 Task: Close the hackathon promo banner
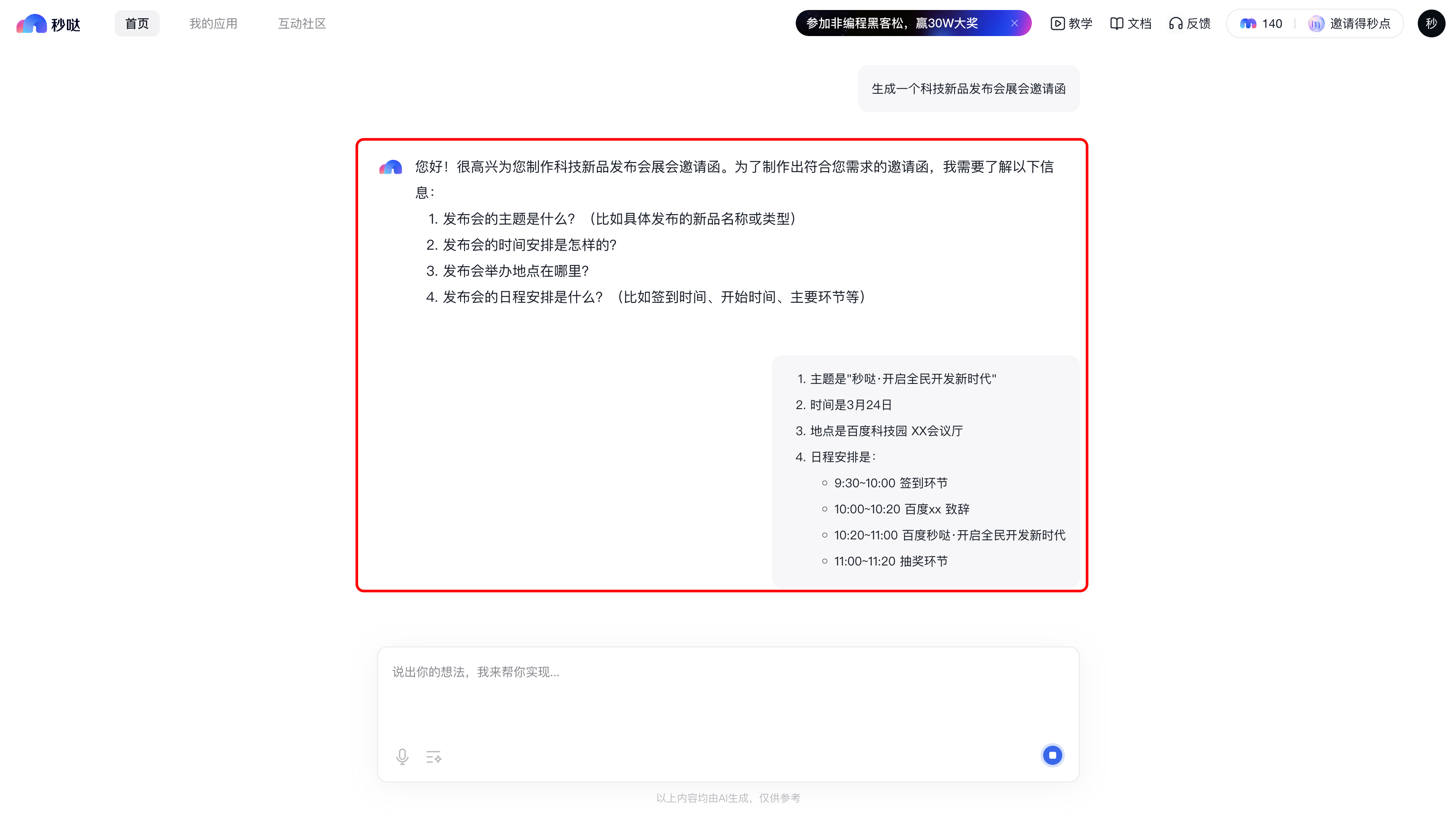pos(1014,23)
